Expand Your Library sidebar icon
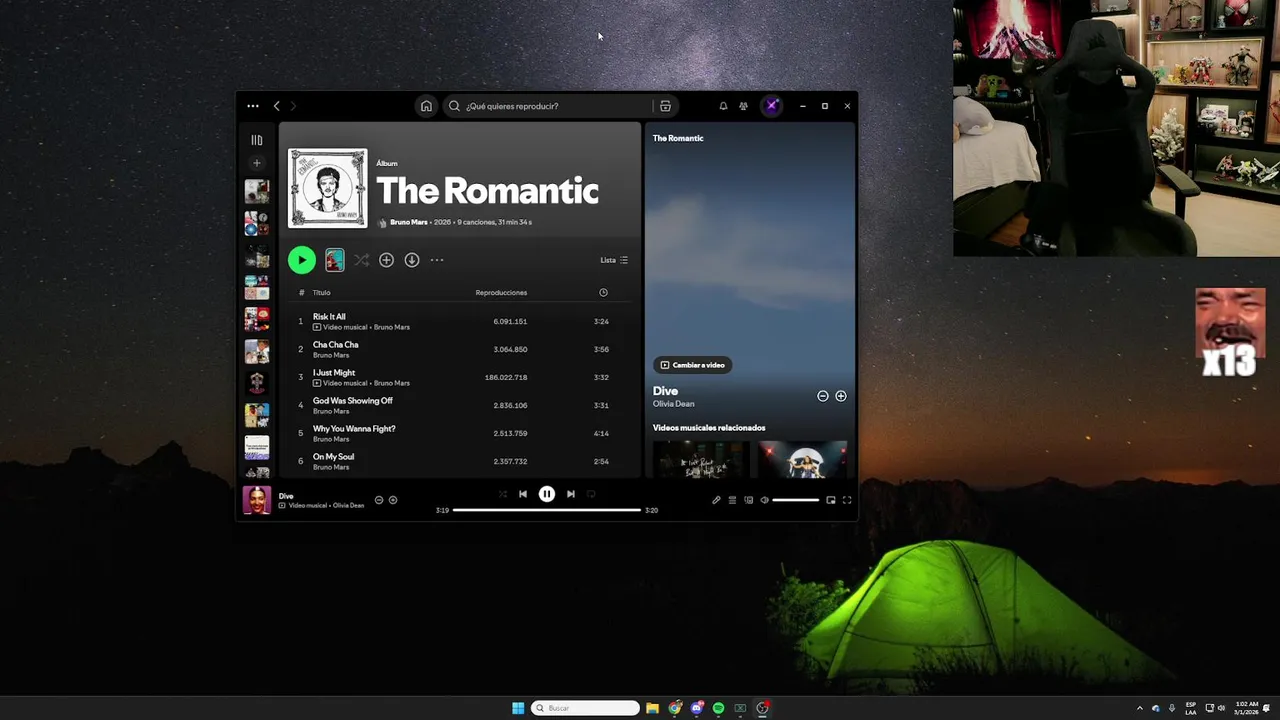Viewport: 1280px width, 720px height. click(x=257, y=141)
